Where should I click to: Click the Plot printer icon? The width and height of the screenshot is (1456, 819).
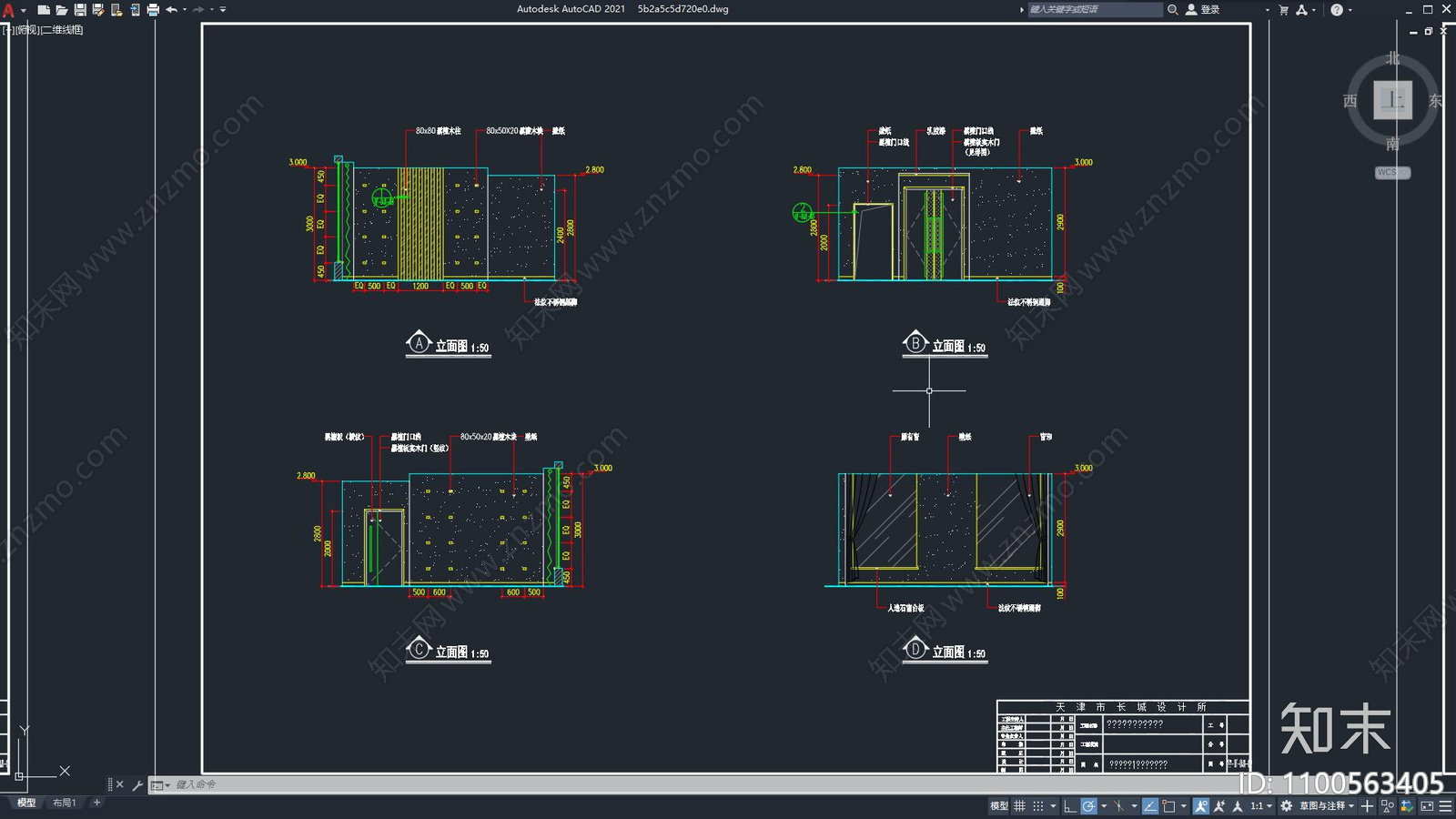153,10
